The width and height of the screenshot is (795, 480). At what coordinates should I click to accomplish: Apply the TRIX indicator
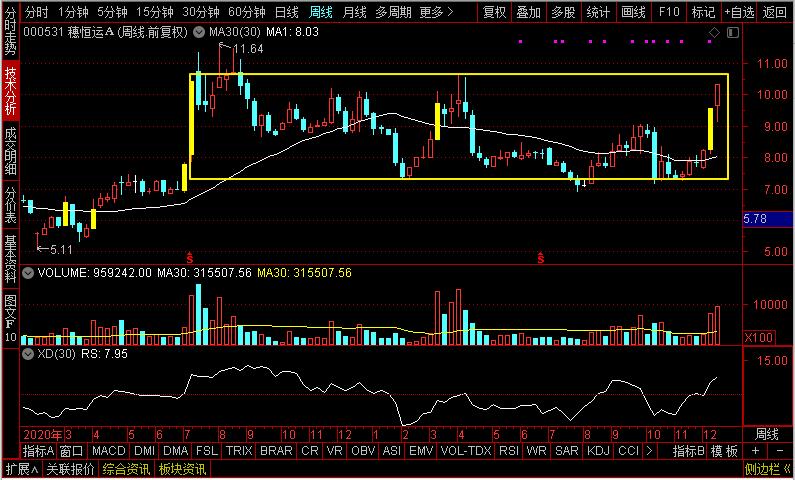[239, 451]
